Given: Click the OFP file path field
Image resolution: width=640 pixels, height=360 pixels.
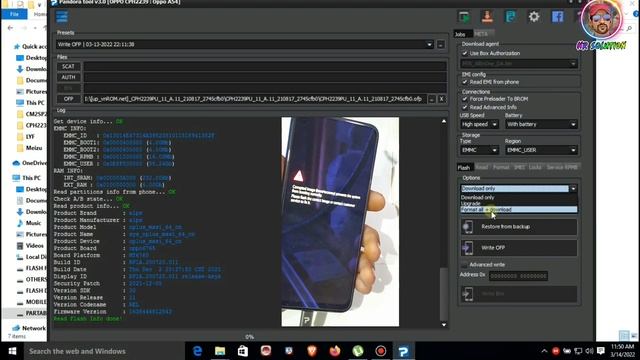Looking at the screenshot, I should click(255, 99).
